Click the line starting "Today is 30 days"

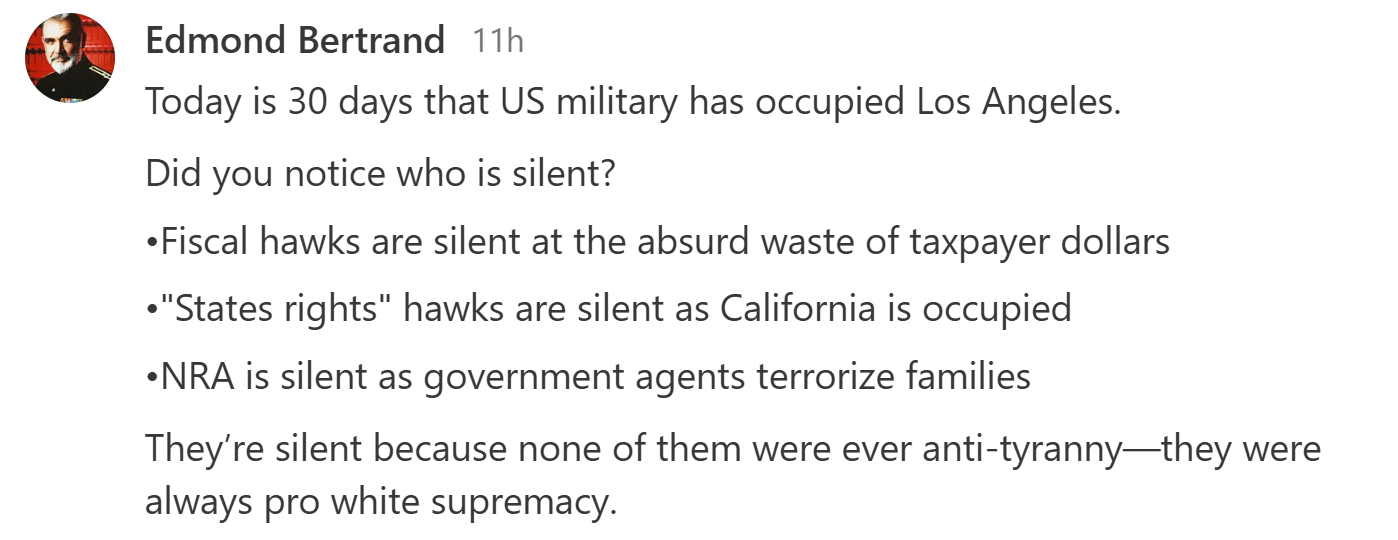632,103
